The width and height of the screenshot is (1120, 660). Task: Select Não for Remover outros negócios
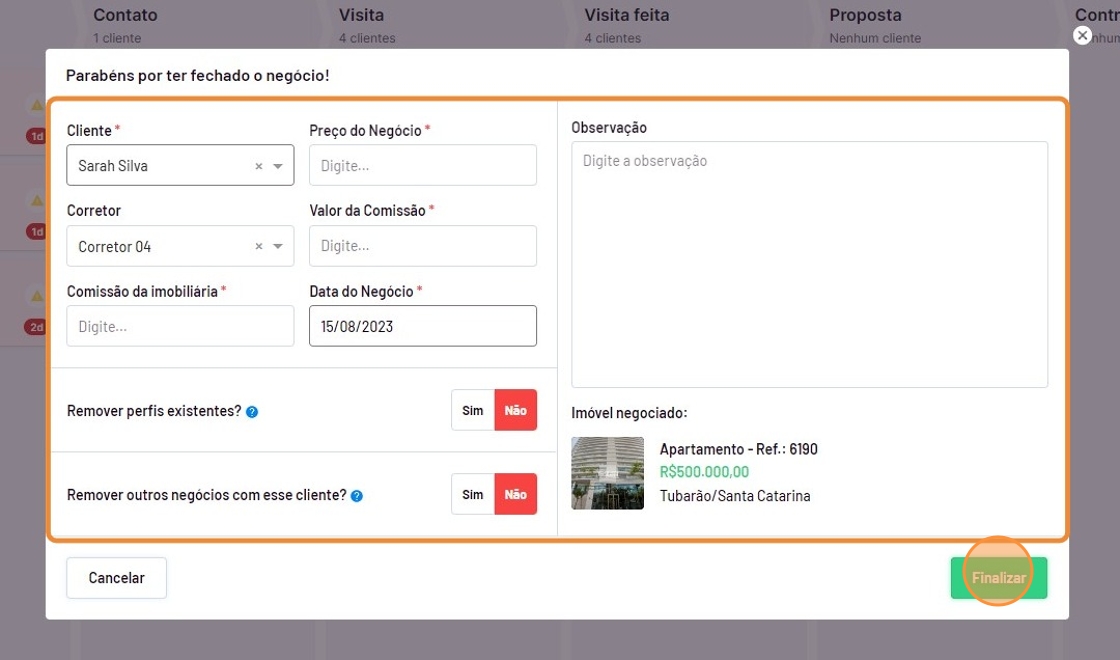(516, 494)
